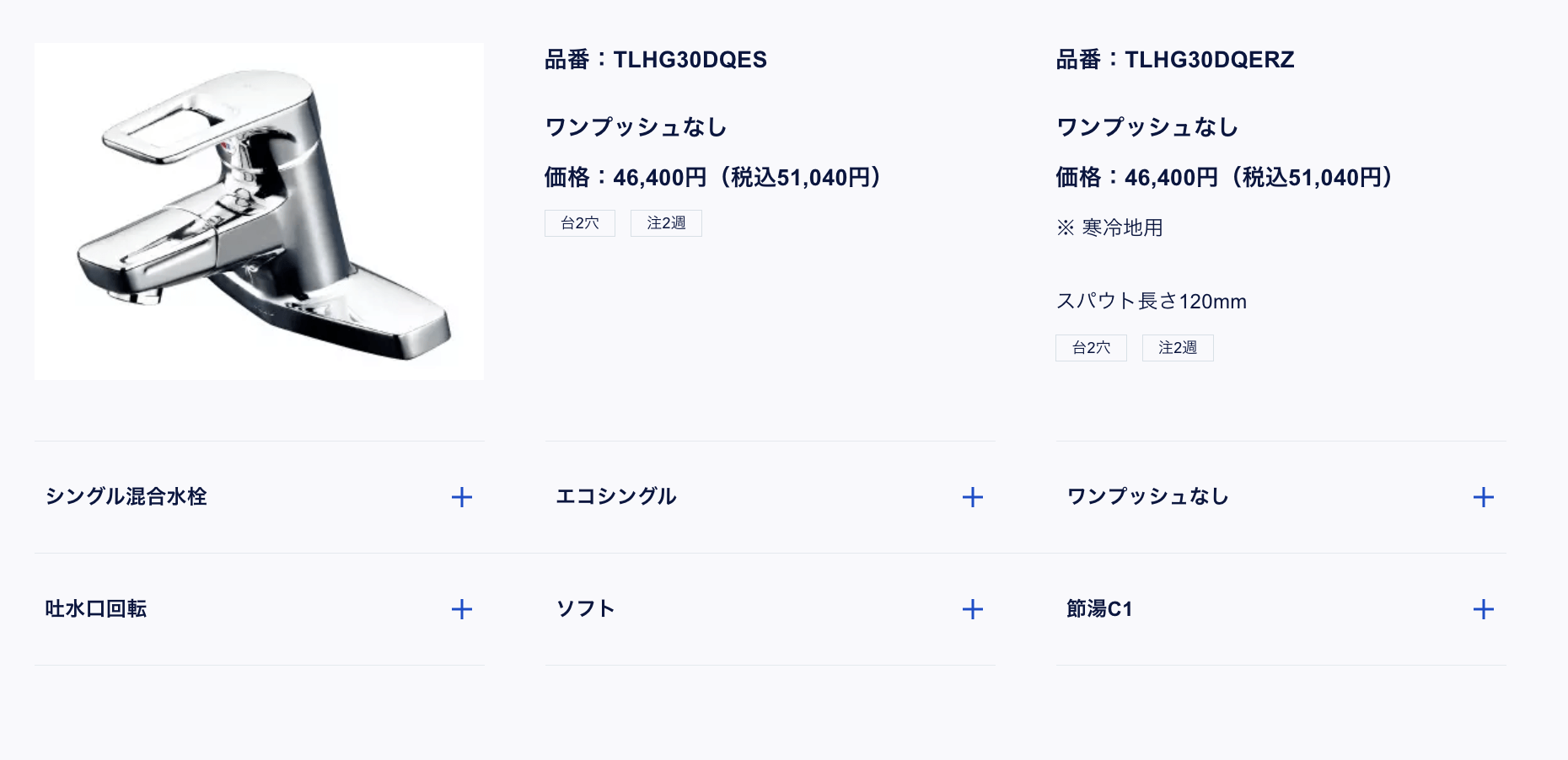
Task: Open the faucet product image
Action: [260, 211]
